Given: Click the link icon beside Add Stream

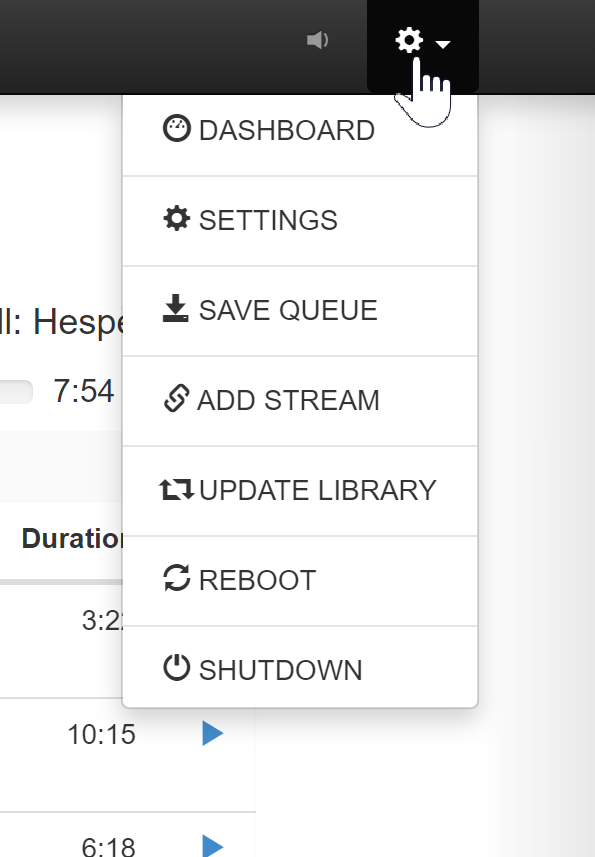Looking at the screenshot, I should pos(176,398).
